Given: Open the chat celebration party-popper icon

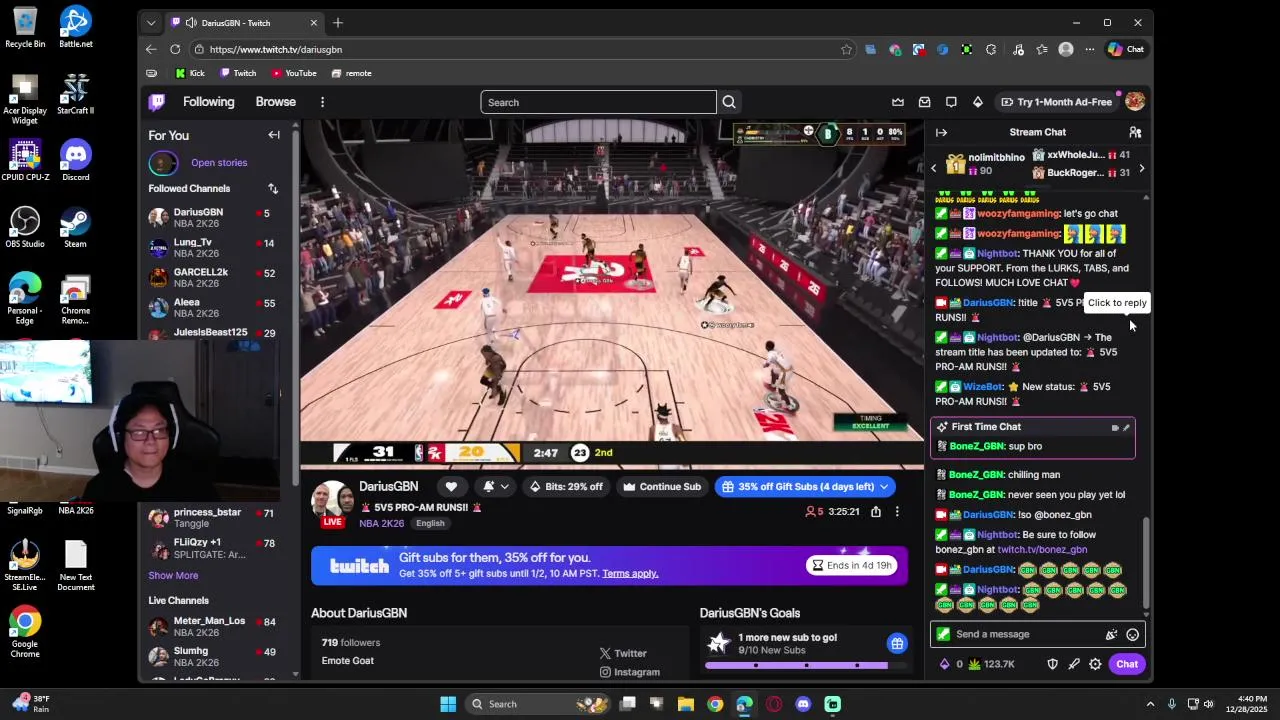Looking at the screenshot, I should pyautogui.click(x=1111, y=634).
